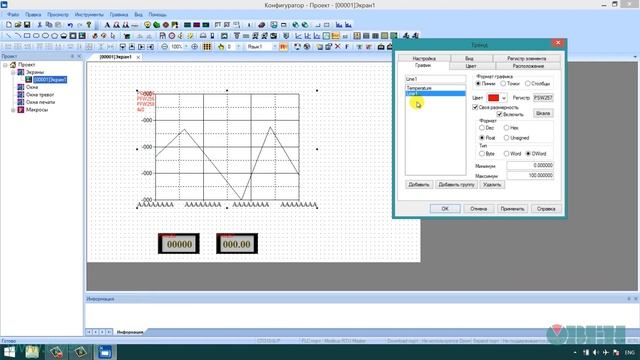Switch to the Расположение tab in dialog
Screen dimensions: 640x360
tap(528, 66)
